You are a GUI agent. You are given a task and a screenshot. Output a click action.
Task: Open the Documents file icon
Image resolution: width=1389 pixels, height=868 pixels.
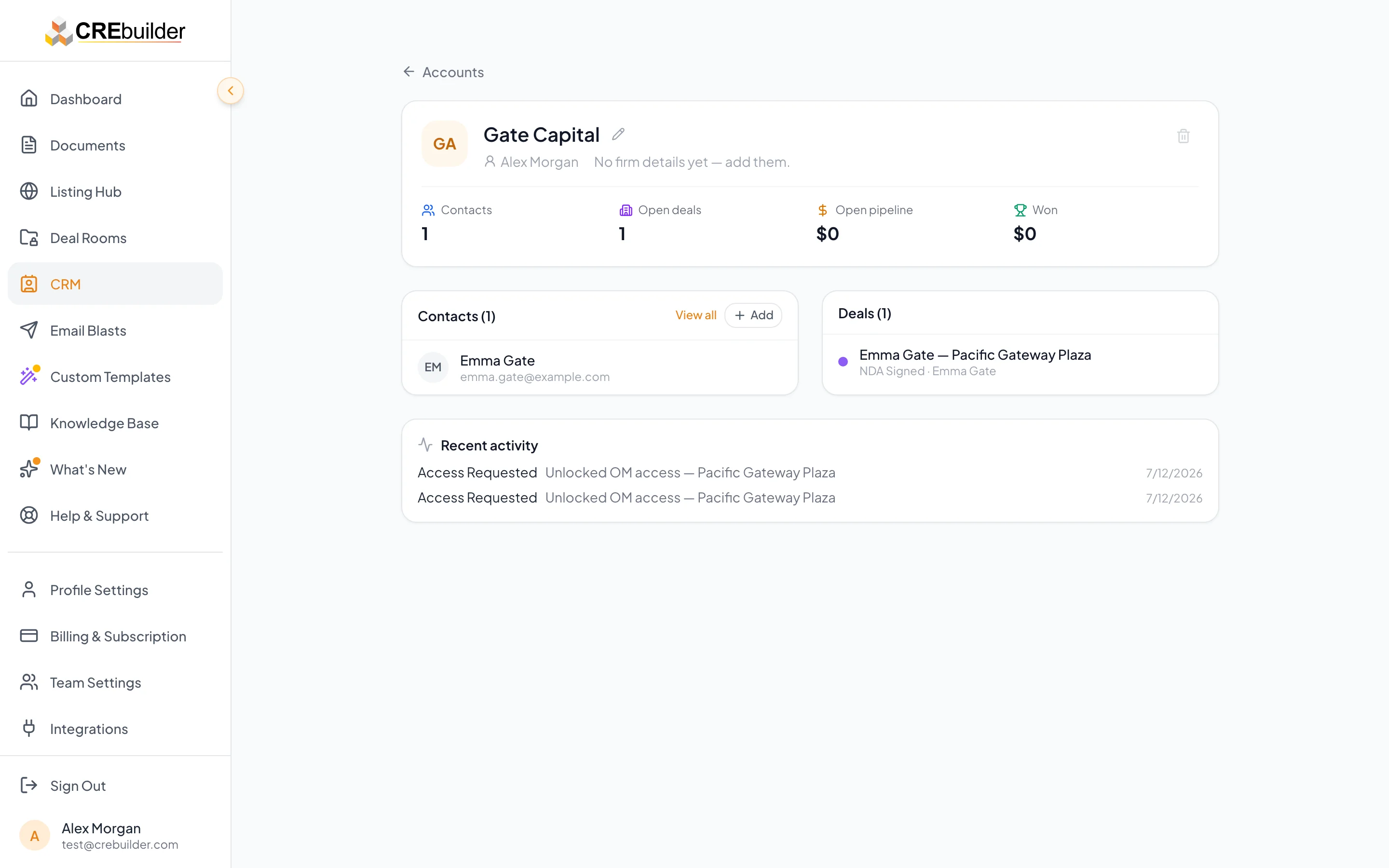29,145
